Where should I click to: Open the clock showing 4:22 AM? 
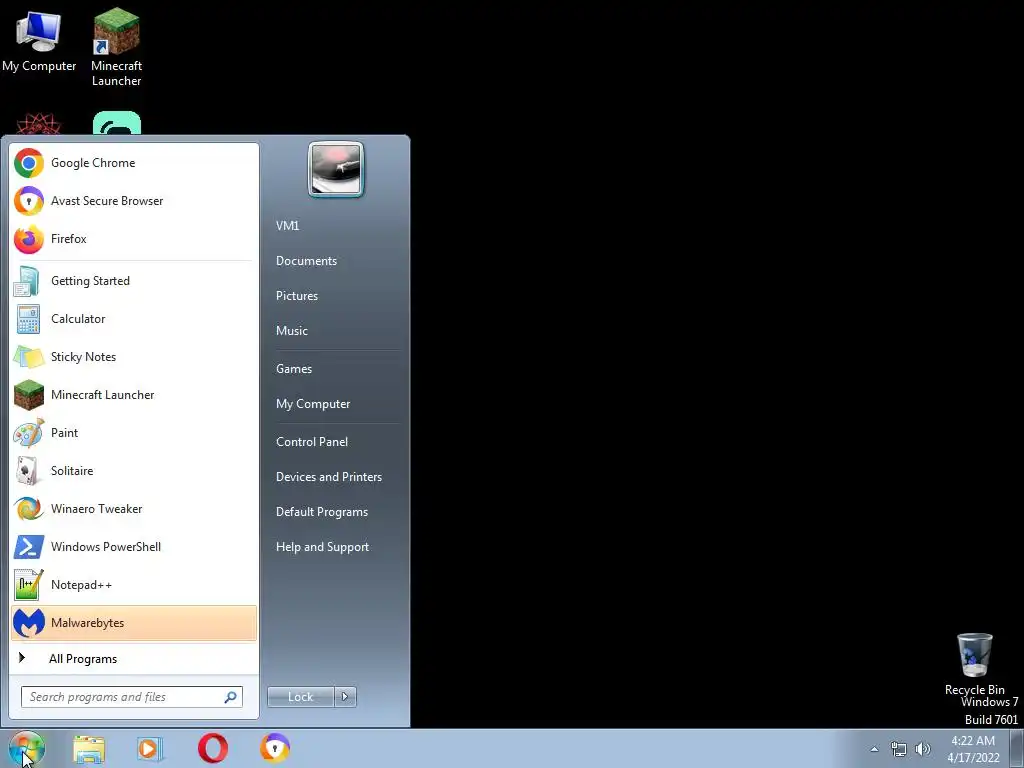tap(973, 749)
